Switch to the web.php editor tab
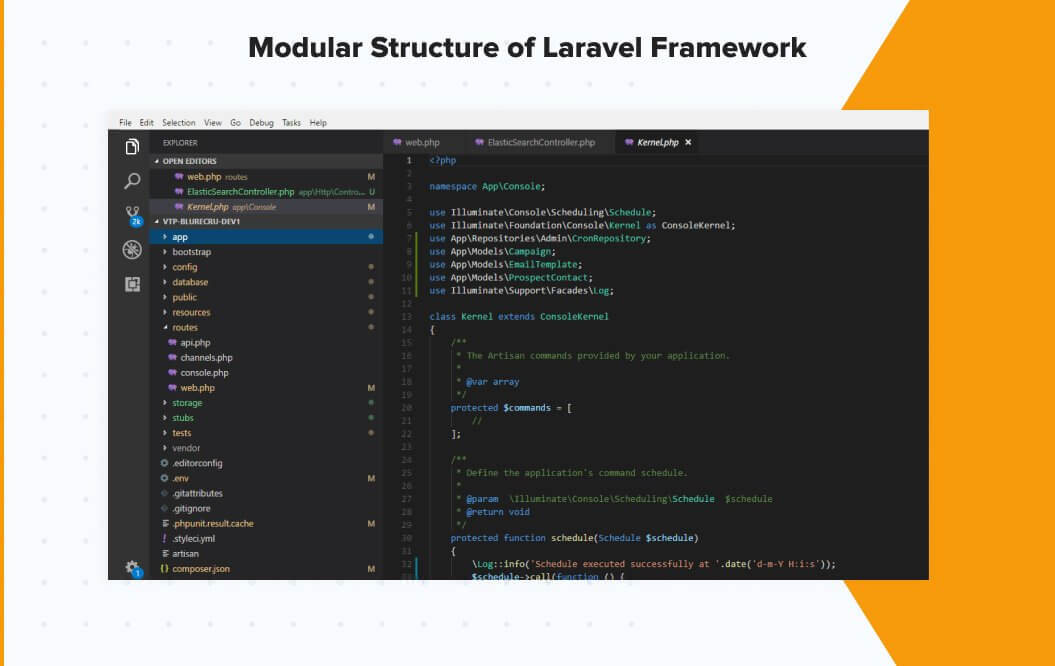The height and width of the screenshot is (666, 1055). [x=422, y=143]
